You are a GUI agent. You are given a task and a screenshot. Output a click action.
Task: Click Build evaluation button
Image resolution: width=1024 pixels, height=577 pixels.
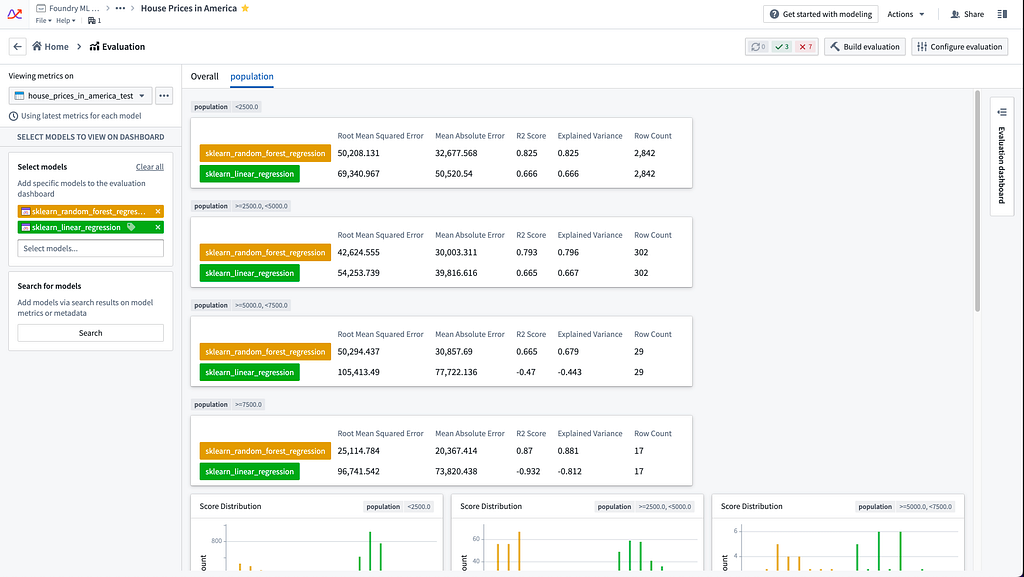(865, 46)
